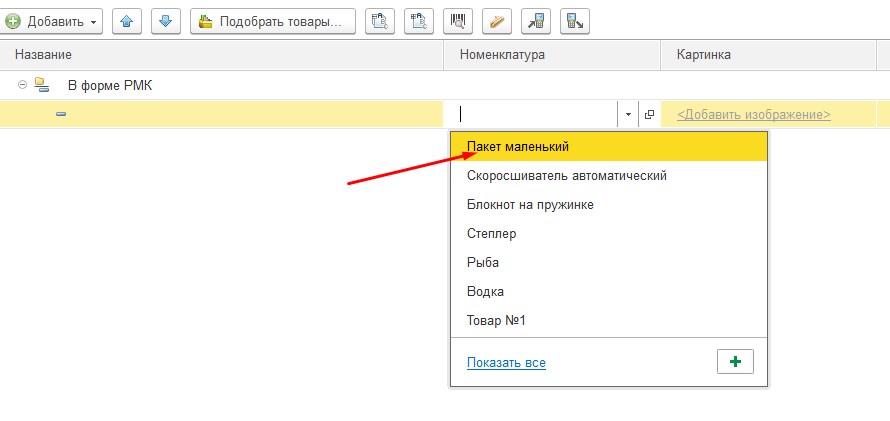Open the Добавить dropdown button
Screen dimensions: 890x421
click(x=51, y=22)
